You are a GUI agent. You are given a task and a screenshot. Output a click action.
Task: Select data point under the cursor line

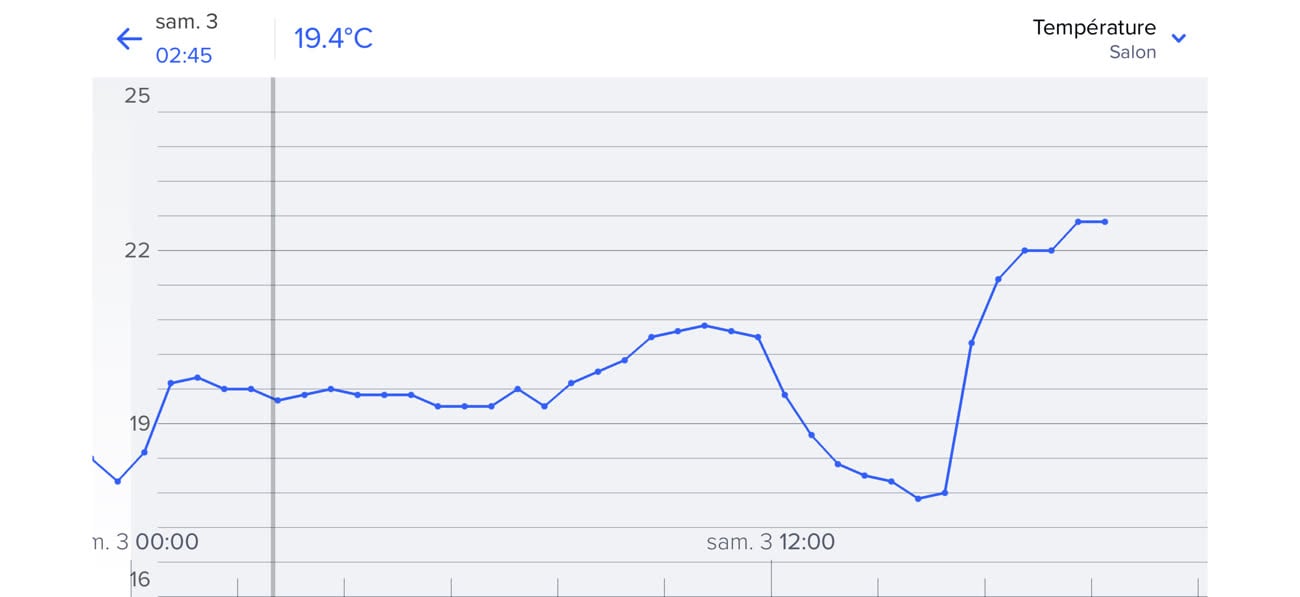coord(277,400)
